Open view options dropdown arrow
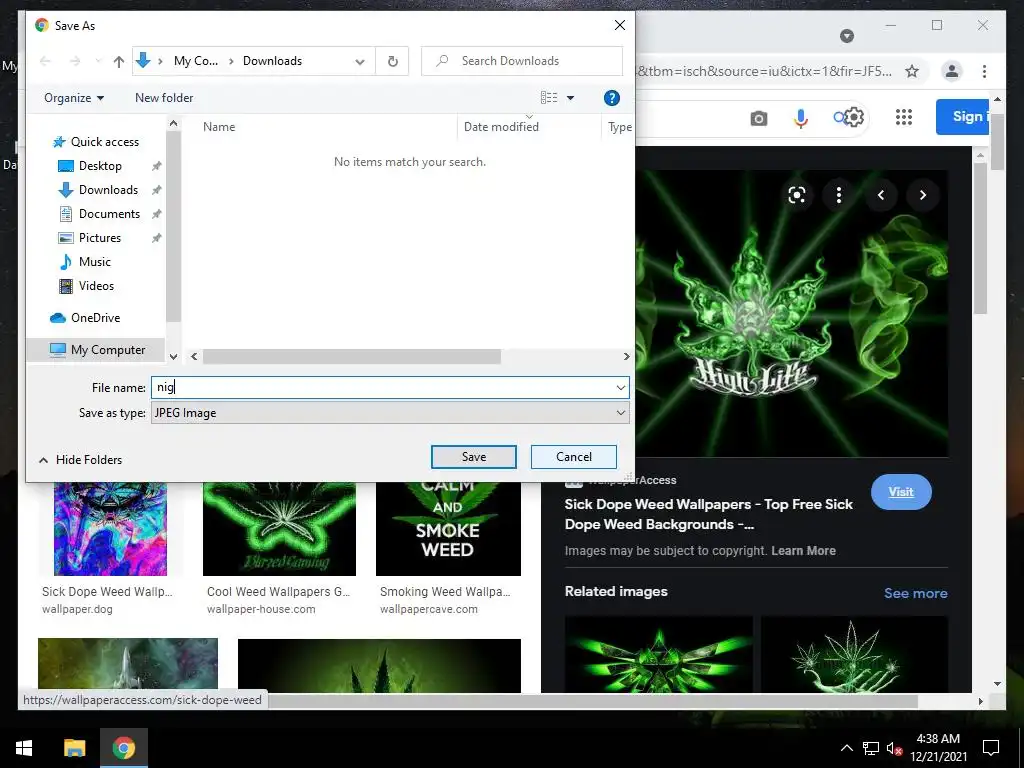Image resolution: width=1024 pixels, height=768 pixels. pos(570,98)
